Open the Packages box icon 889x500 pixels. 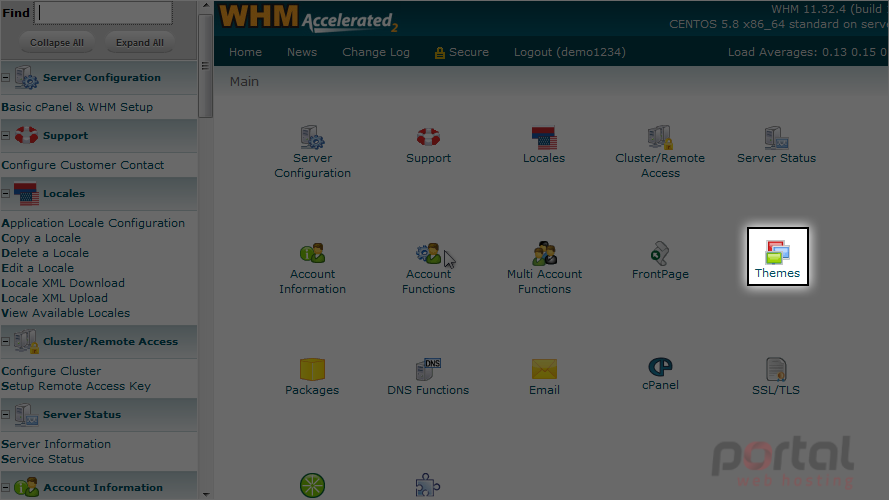click(312, 369)
